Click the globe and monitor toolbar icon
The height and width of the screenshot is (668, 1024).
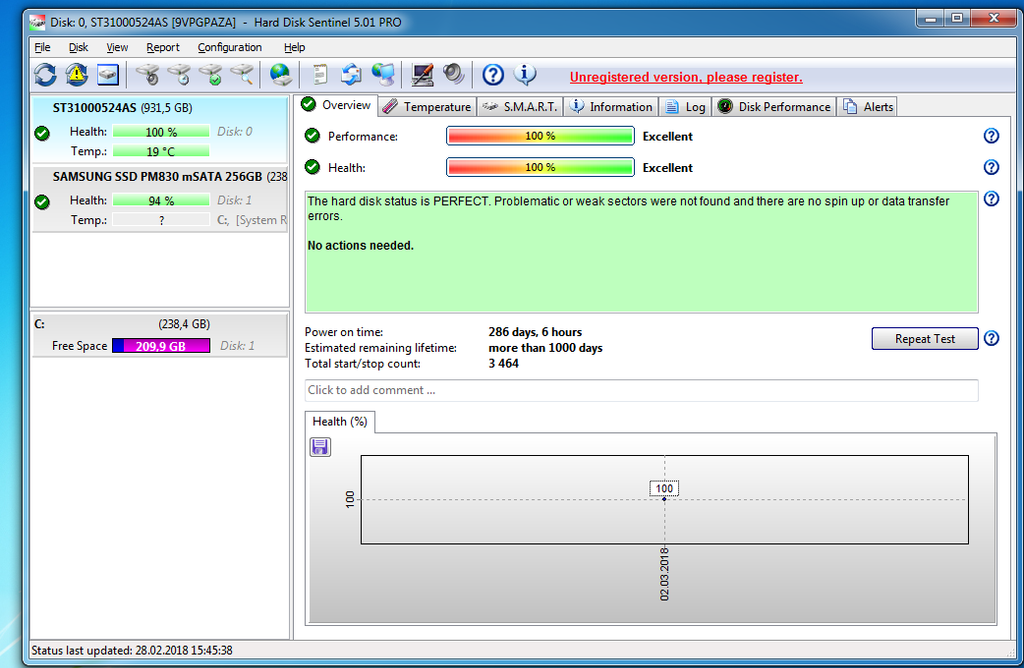click(383, 74)
